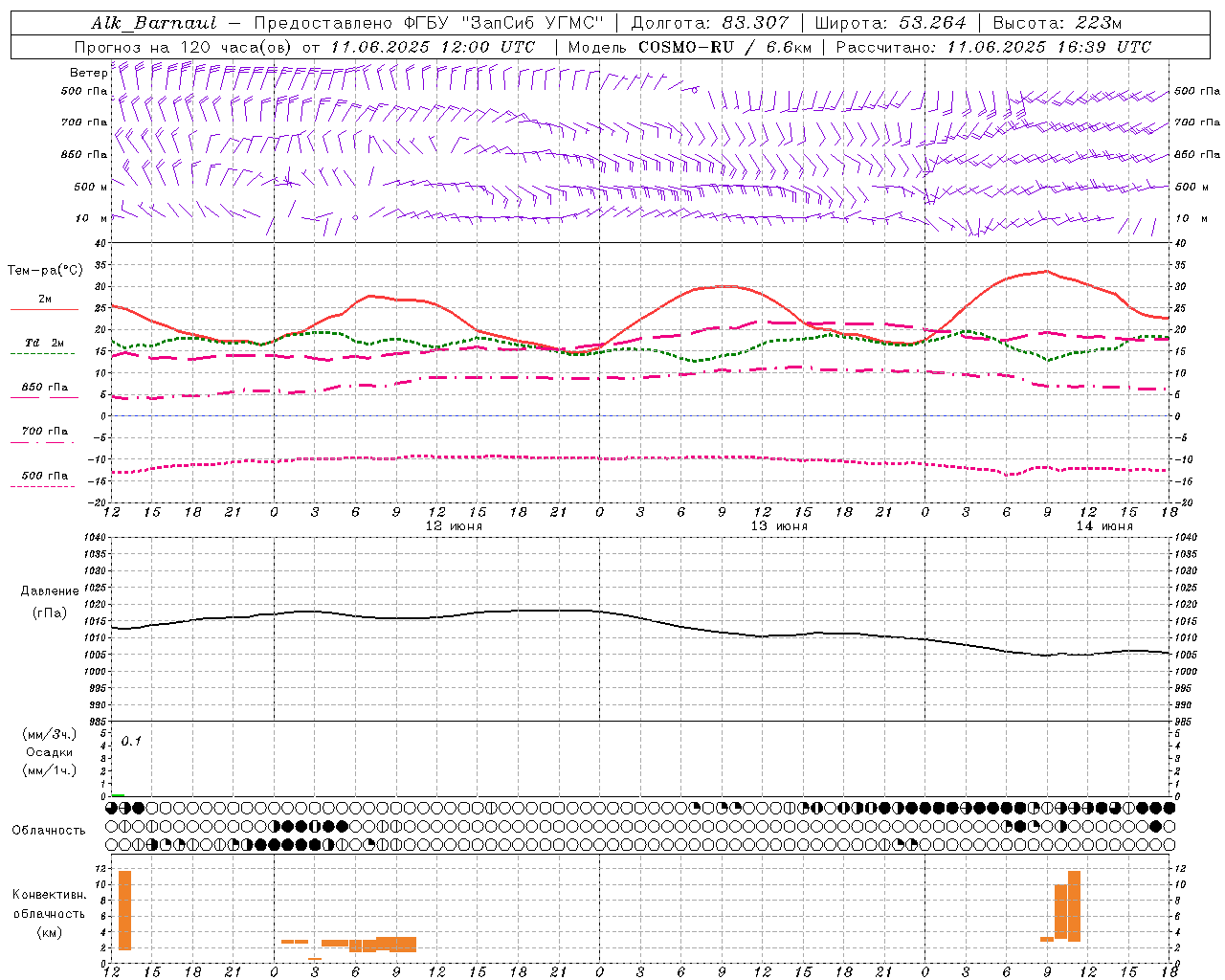Click the 'Модель COSMO-RU / 6.6км' label
This screenshot has height=980, width=1225.
(691, 47)
